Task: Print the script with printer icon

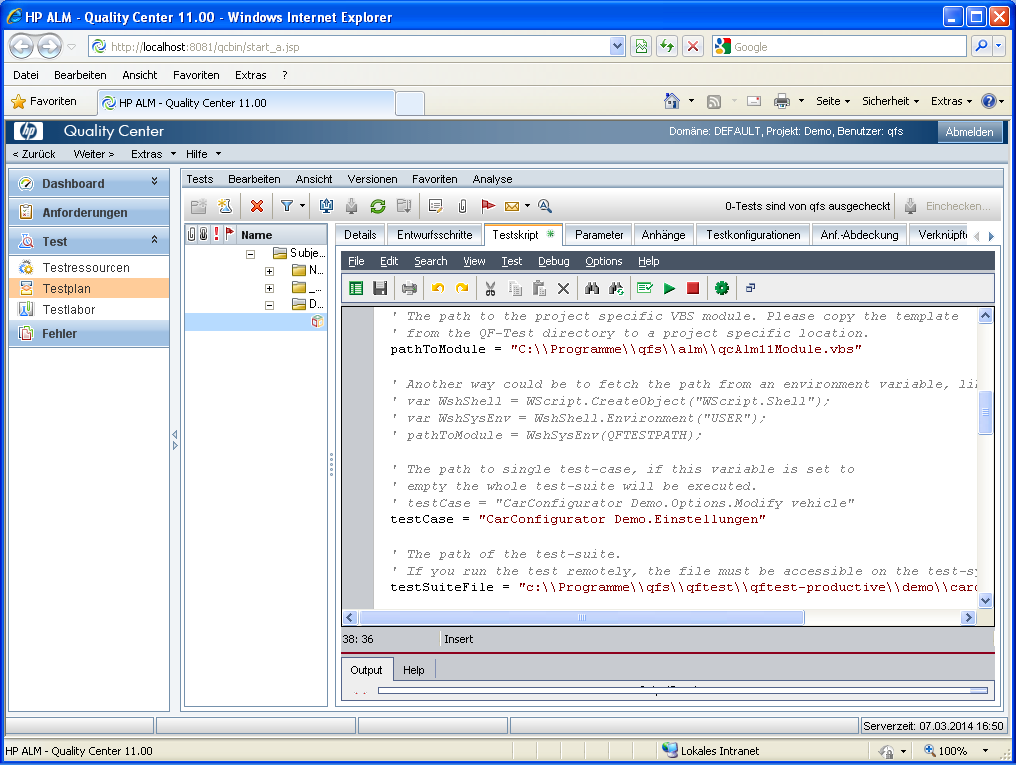Action: click(409, 289)
